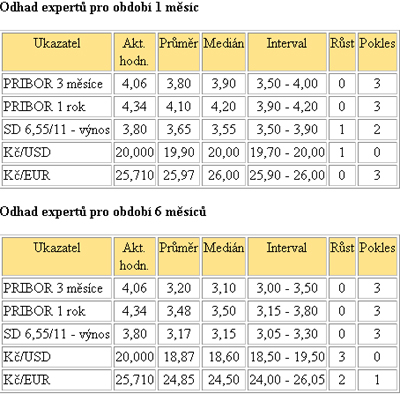Viewport: 400px width, 394px height.
Task: Select the Růst header in the top table
Action: tap(342, 52)
